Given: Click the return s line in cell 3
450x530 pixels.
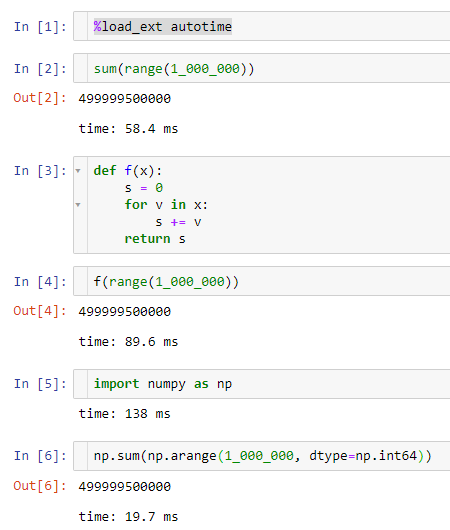Looking at the screenshot, I should coord(155,239).
